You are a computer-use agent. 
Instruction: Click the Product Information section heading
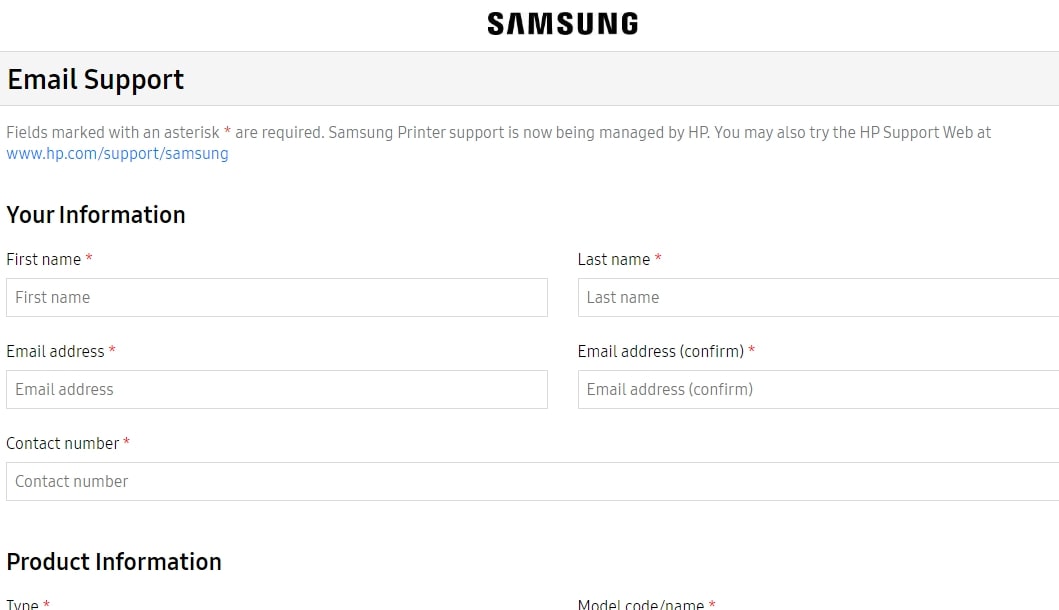(114, 562)
